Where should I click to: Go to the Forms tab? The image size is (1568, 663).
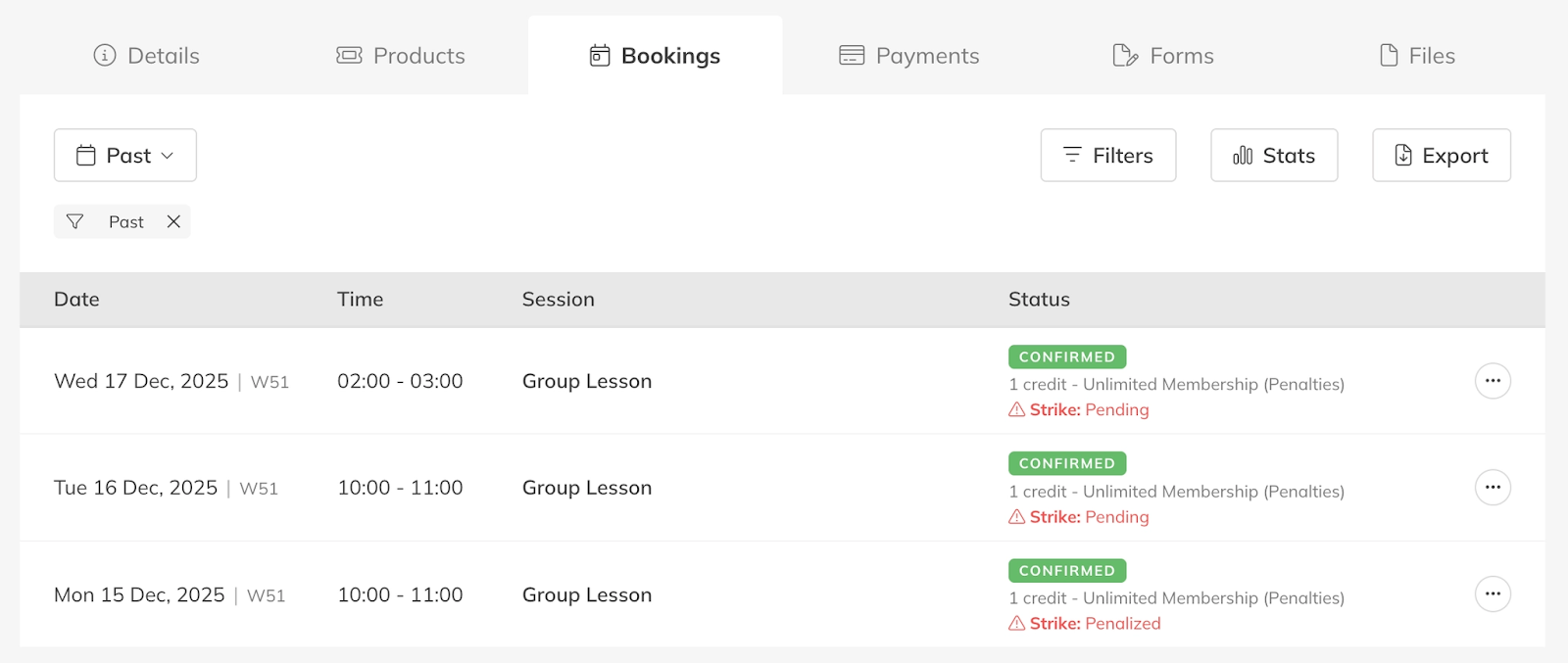pyautogui.click(x=1163, y=56)
